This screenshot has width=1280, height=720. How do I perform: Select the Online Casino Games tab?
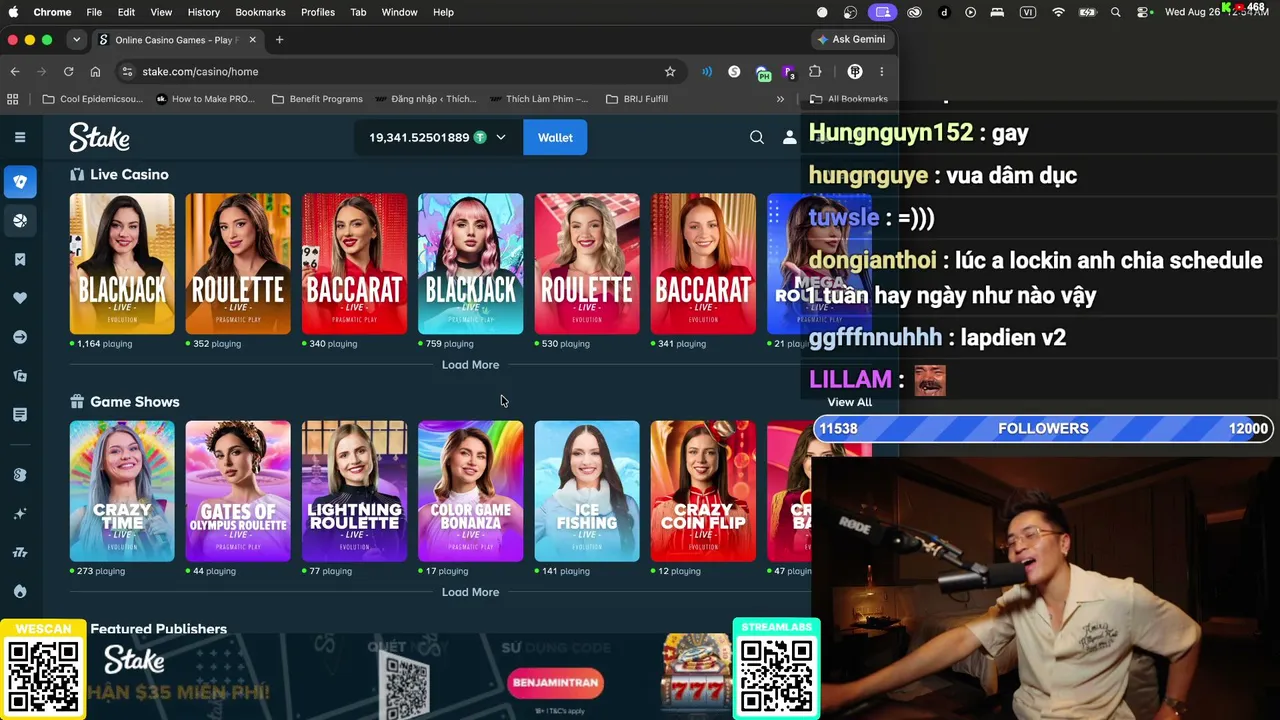coord(178,40)
